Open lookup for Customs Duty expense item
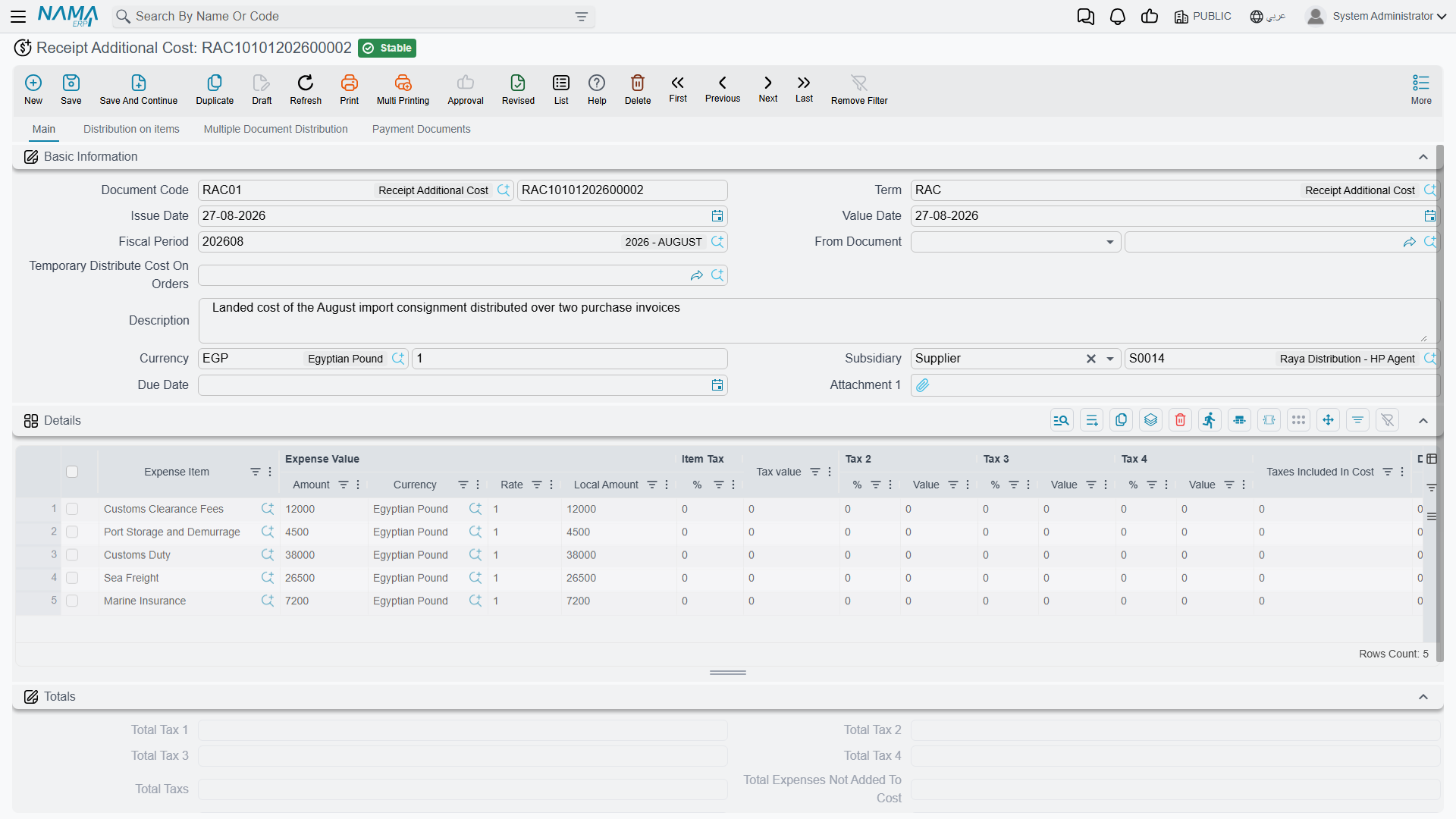Viewport: 1456px width, 819px height. (268, 555)
